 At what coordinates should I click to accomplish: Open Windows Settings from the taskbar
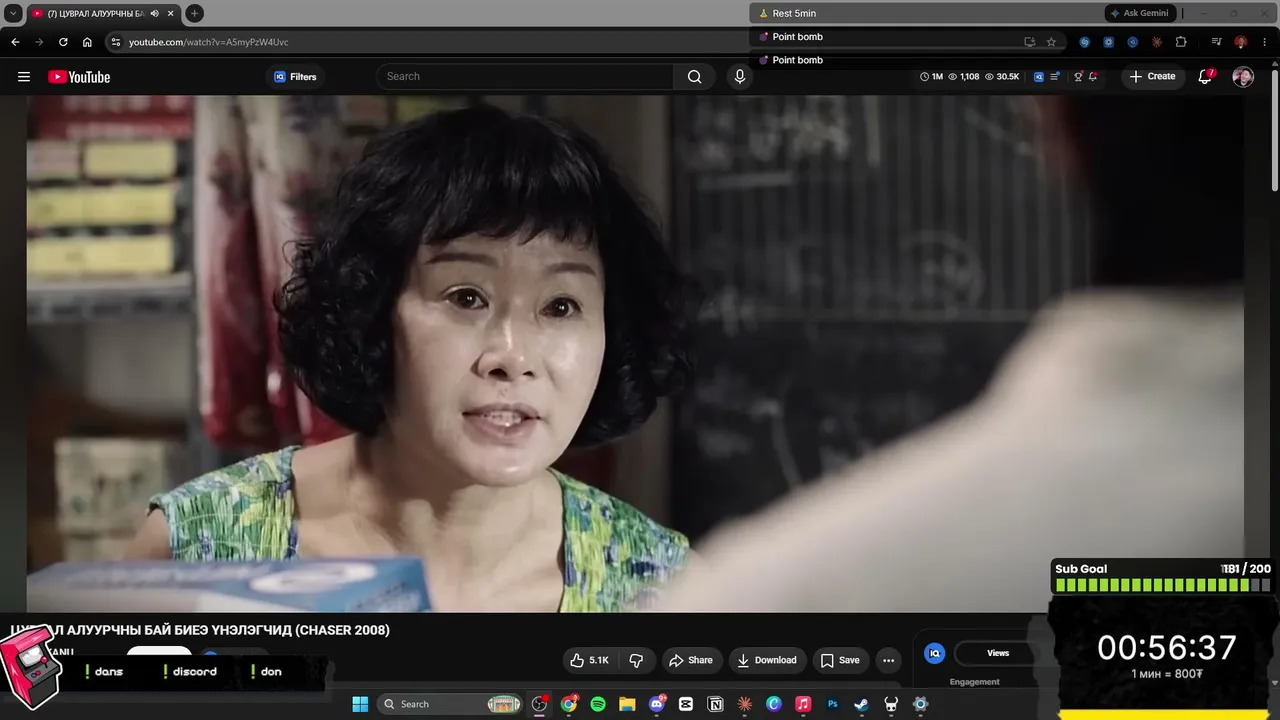[920, 704]
